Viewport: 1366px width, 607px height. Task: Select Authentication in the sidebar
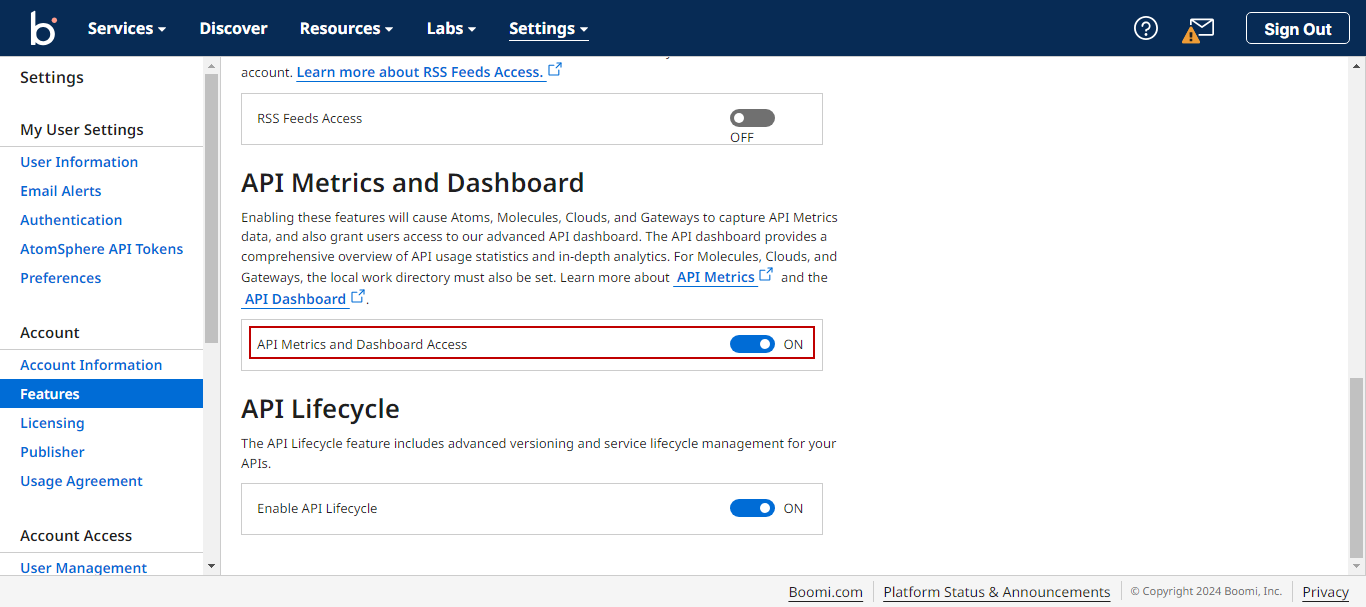(x=71, y=220)
